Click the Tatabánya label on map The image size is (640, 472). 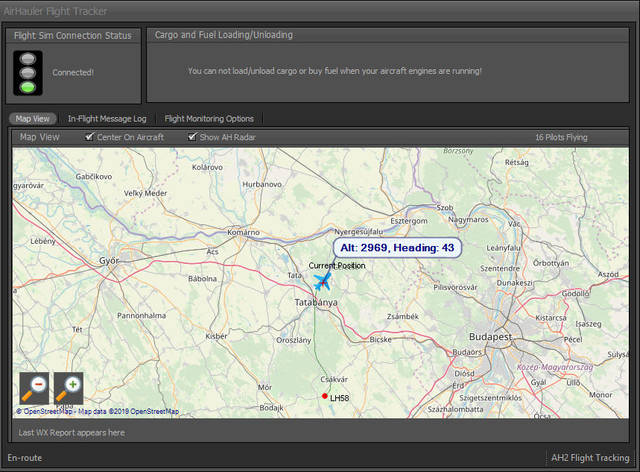[316, 303]
